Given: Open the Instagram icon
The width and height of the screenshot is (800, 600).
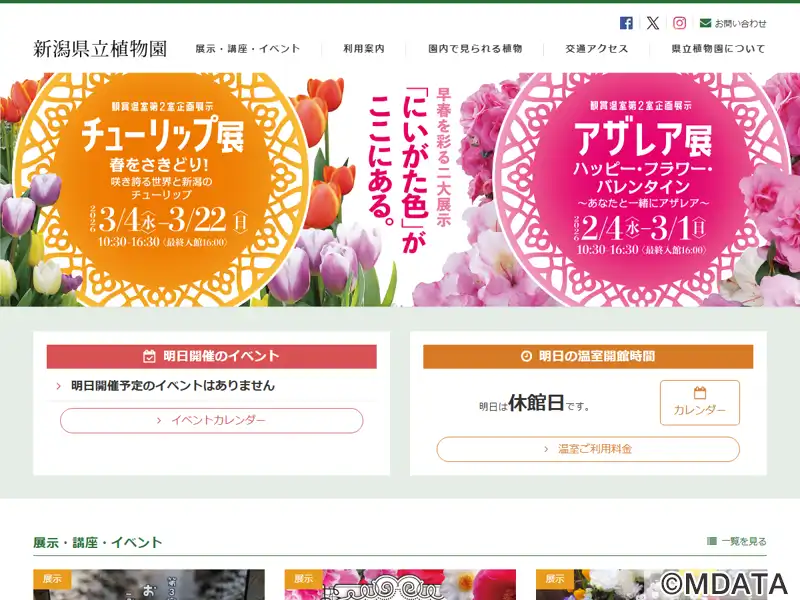Looking at the screenshot, I should [x=679, y=23].
